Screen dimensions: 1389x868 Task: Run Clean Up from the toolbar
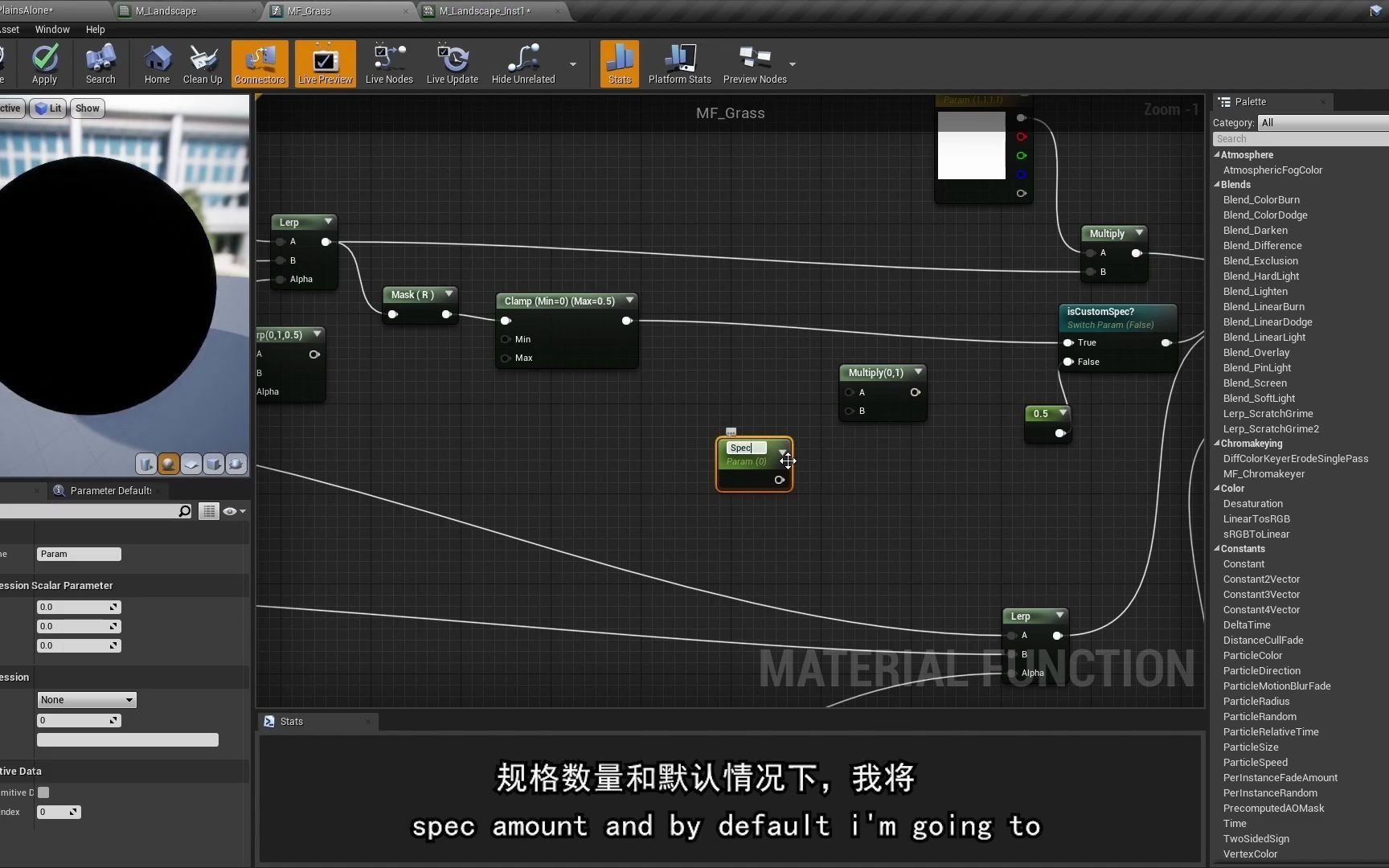[x=202, y=64]
